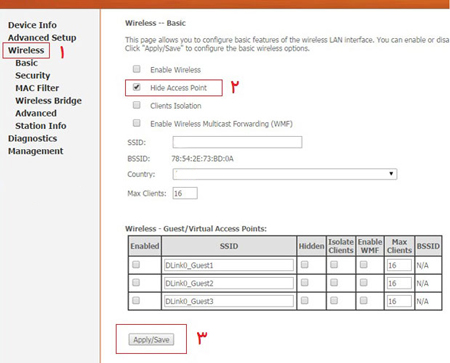Click the SSID text field
The height and width of the screenshot is (363, 450).
237,142
